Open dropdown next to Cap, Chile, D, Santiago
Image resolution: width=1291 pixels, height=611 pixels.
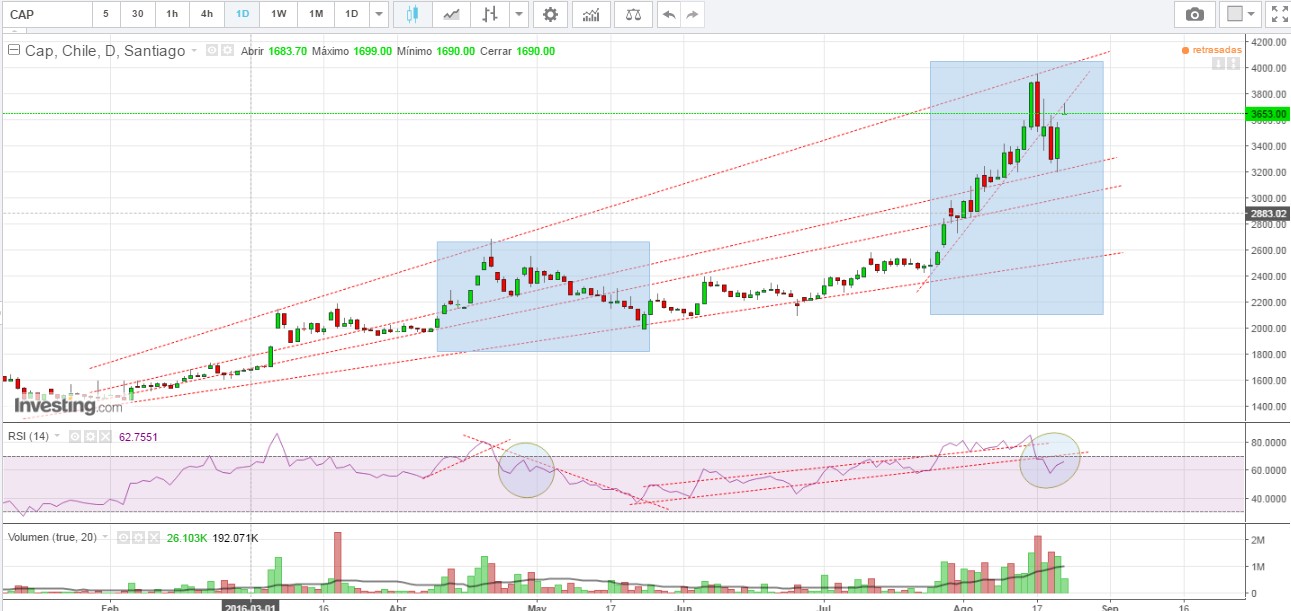pos(194,50)
